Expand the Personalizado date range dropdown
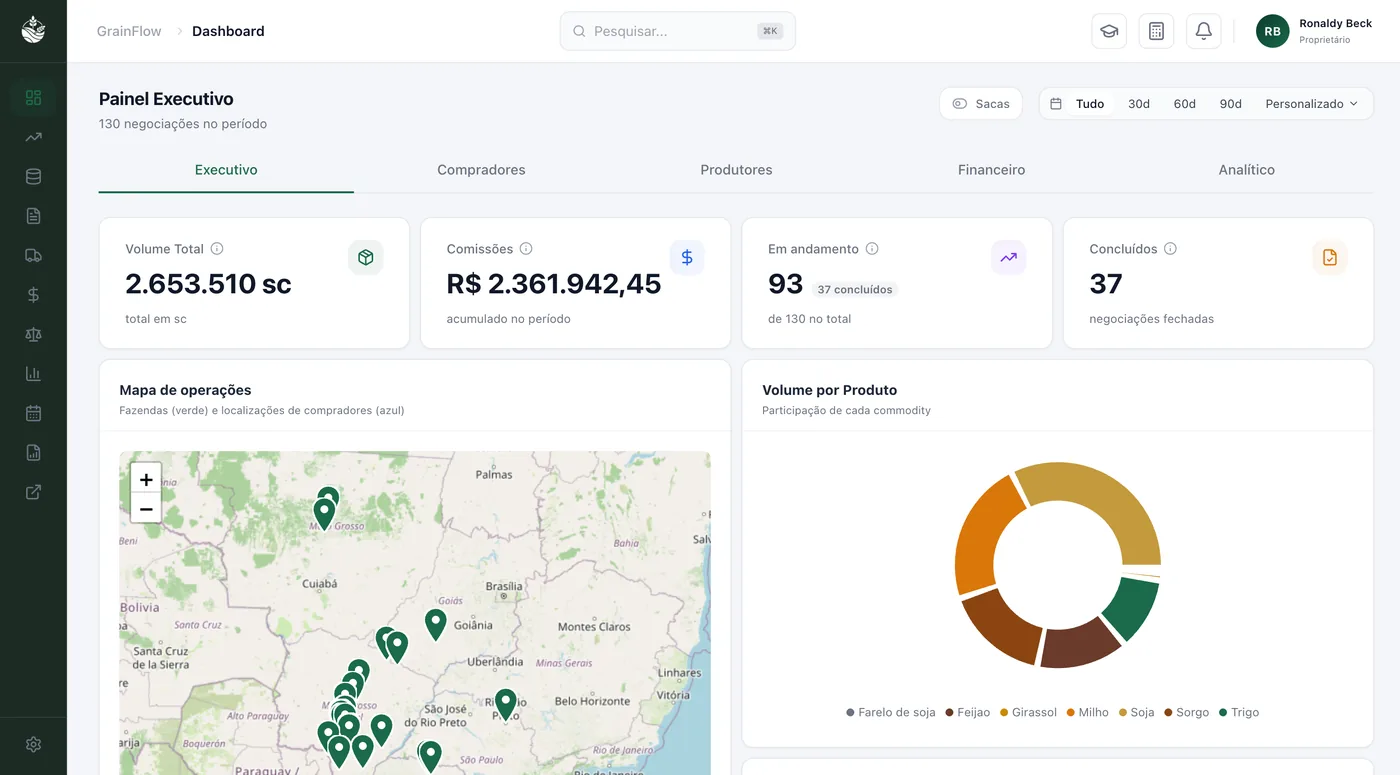The height and width of the screenshot is (775, 1400). point(1312,104)
